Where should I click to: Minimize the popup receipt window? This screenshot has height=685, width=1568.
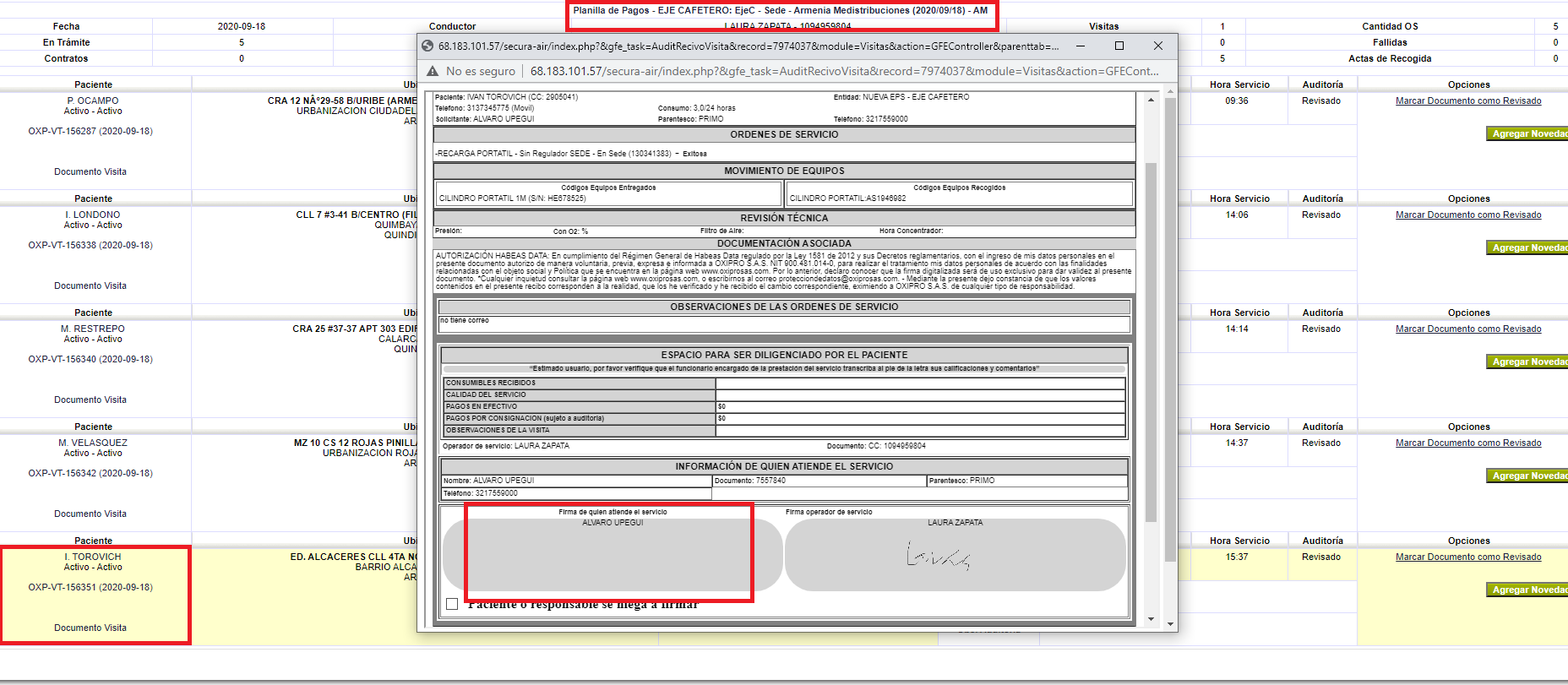(x=1080, y=46)
